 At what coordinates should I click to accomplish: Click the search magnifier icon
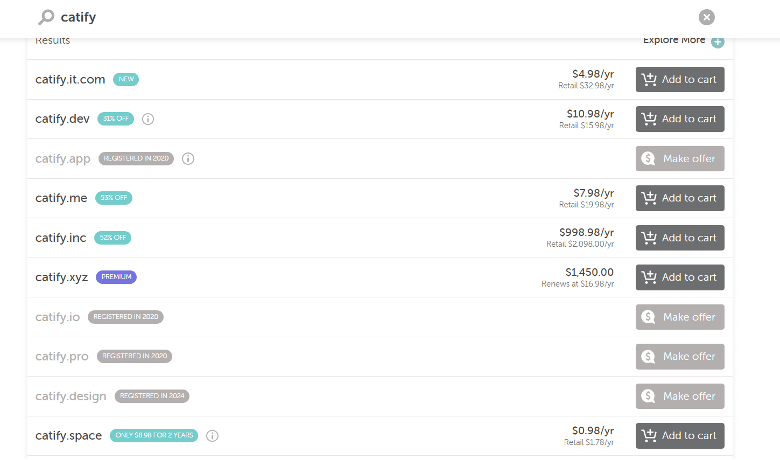pyautogui.click(x=46, y=17)
